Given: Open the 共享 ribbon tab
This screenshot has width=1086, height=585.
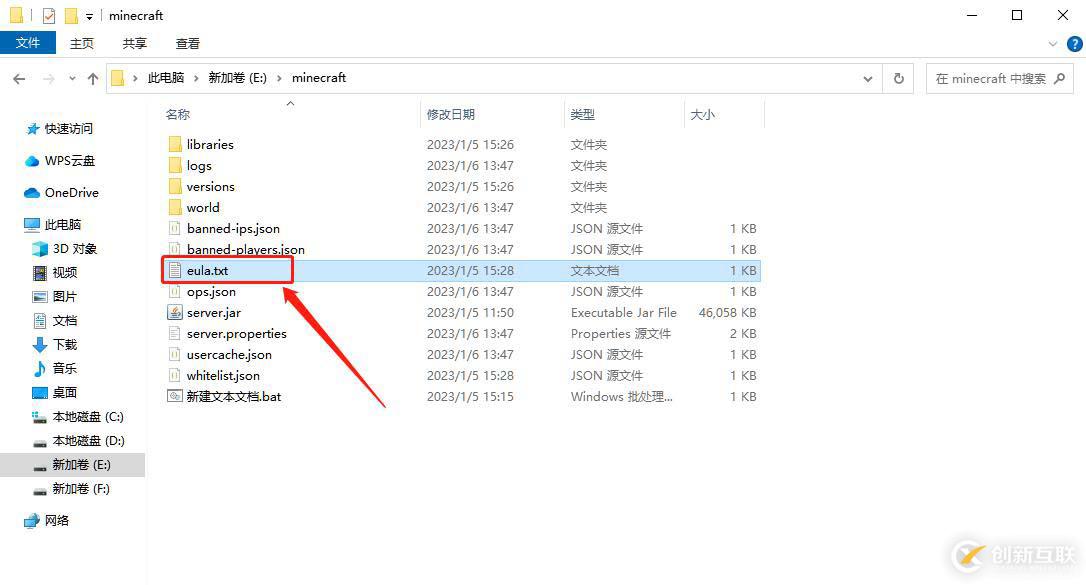Looking at the screenshot, I should tap(134, 44).
